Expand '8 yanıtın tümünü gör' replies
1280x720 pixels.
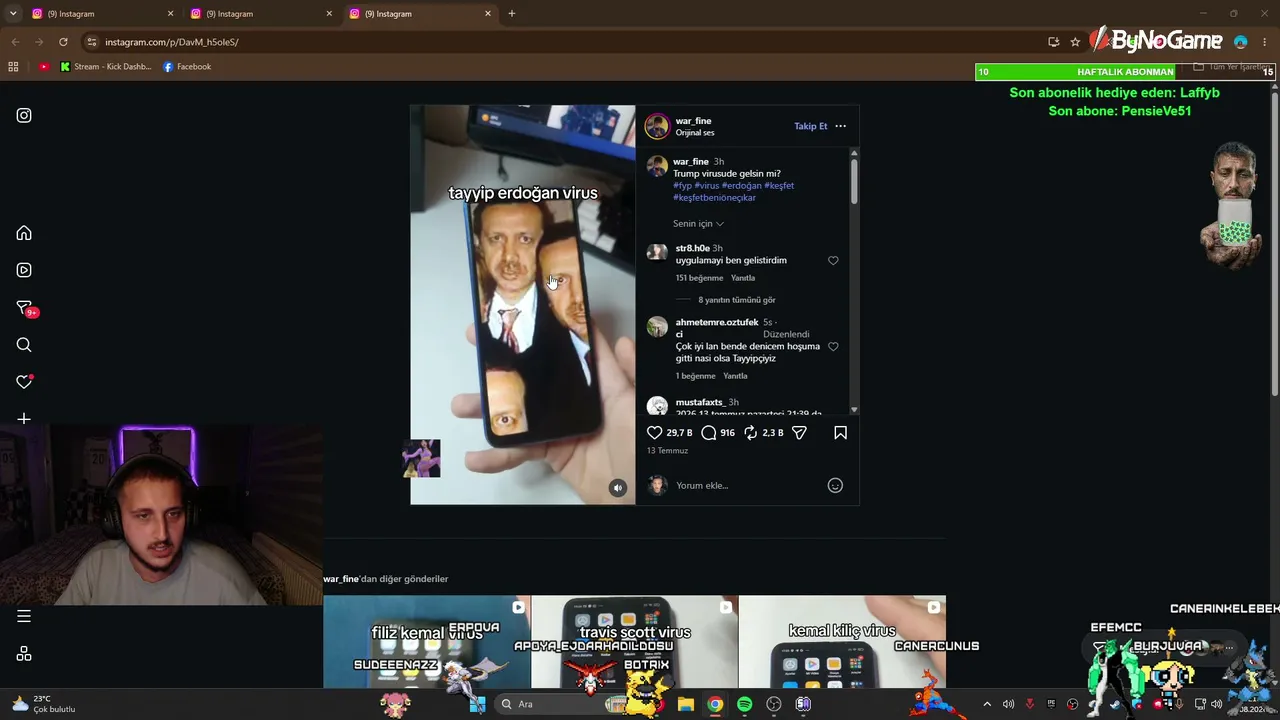pos(737,300)
